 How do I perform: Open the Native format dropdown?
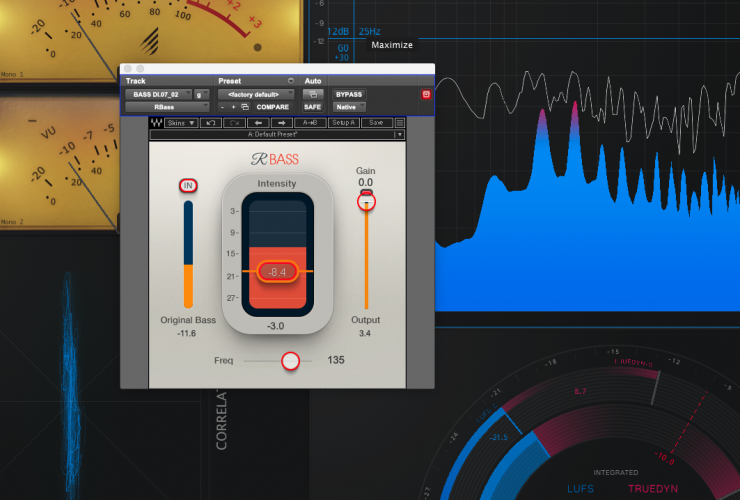(x=349, y=107)
